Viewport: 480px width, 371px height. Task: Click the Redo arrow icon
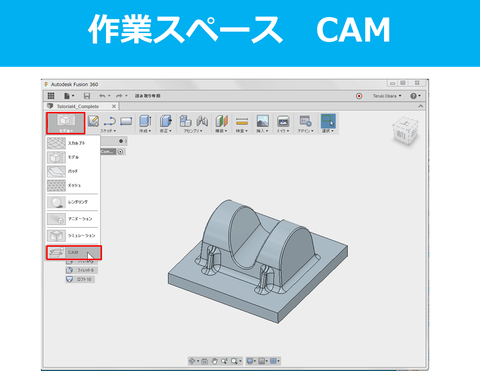pos(119,96)
